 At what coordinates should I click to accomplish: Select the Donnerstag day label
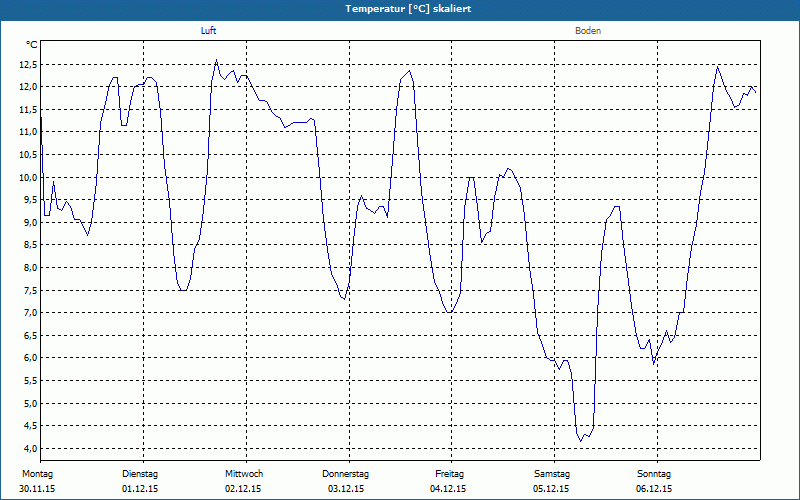click(345, 474)
